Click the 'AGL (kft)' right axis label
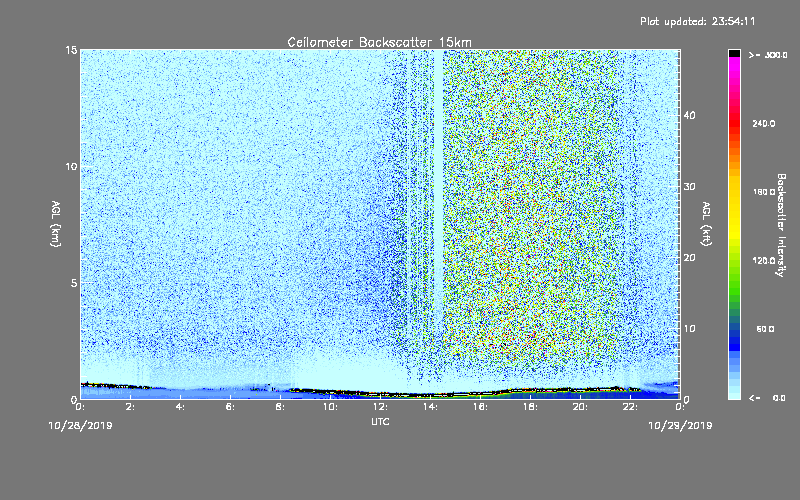800x500 pixels. pyautogui.click(x=706, y=223)
